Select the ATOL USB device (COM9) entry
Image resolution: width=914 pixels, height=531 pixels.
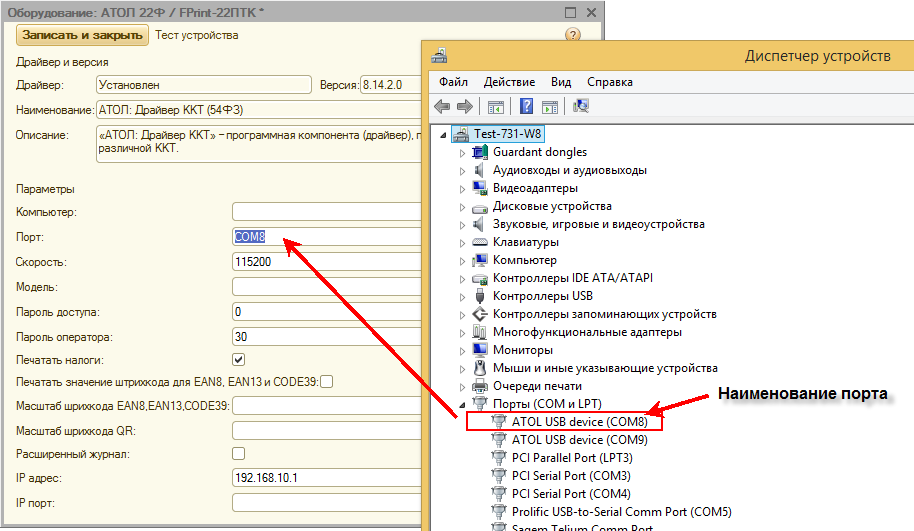(x=572, y=440)
